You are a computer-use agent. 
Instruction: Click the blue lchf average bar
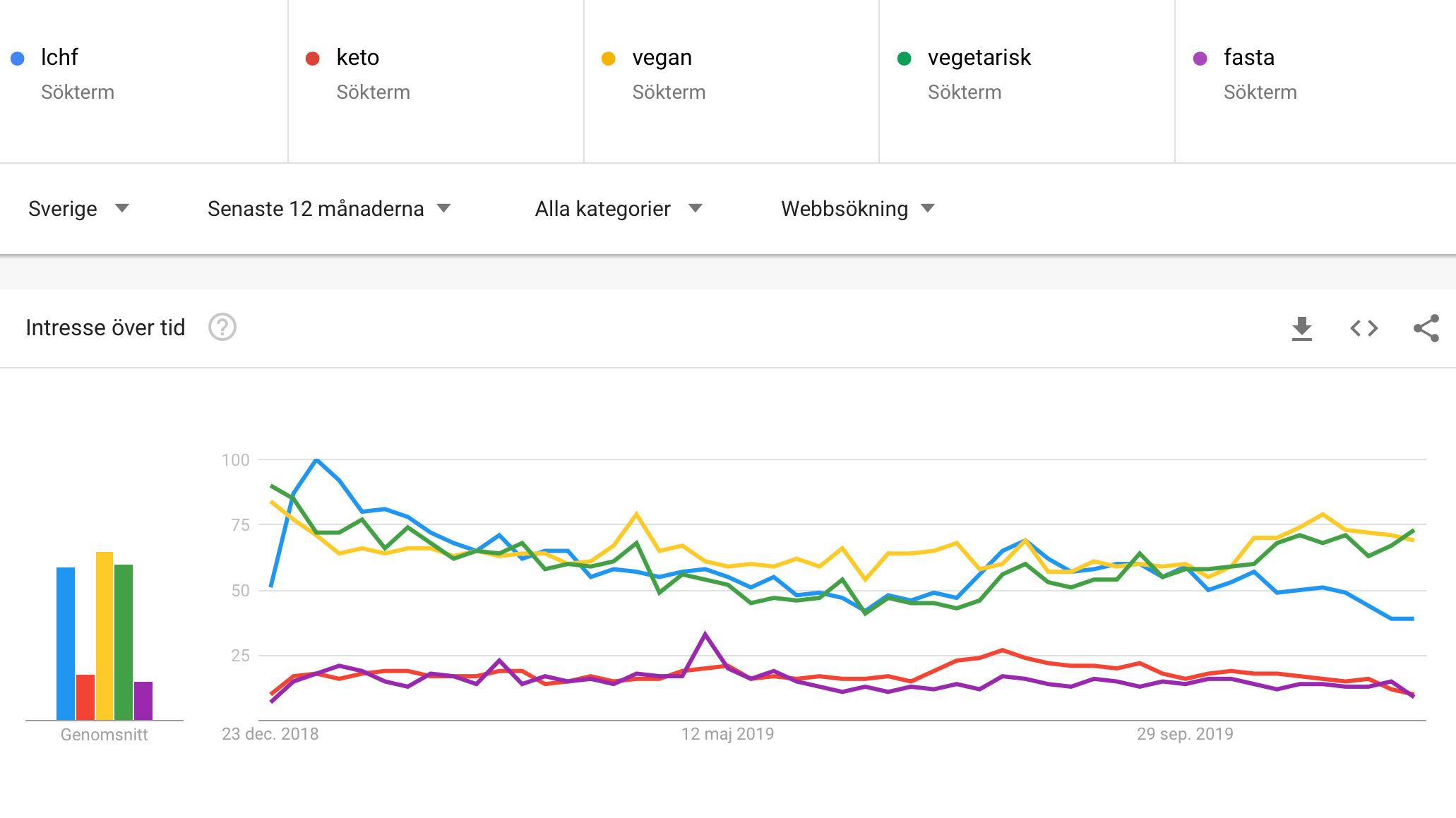pyautogui.click(x=66, y=643)
